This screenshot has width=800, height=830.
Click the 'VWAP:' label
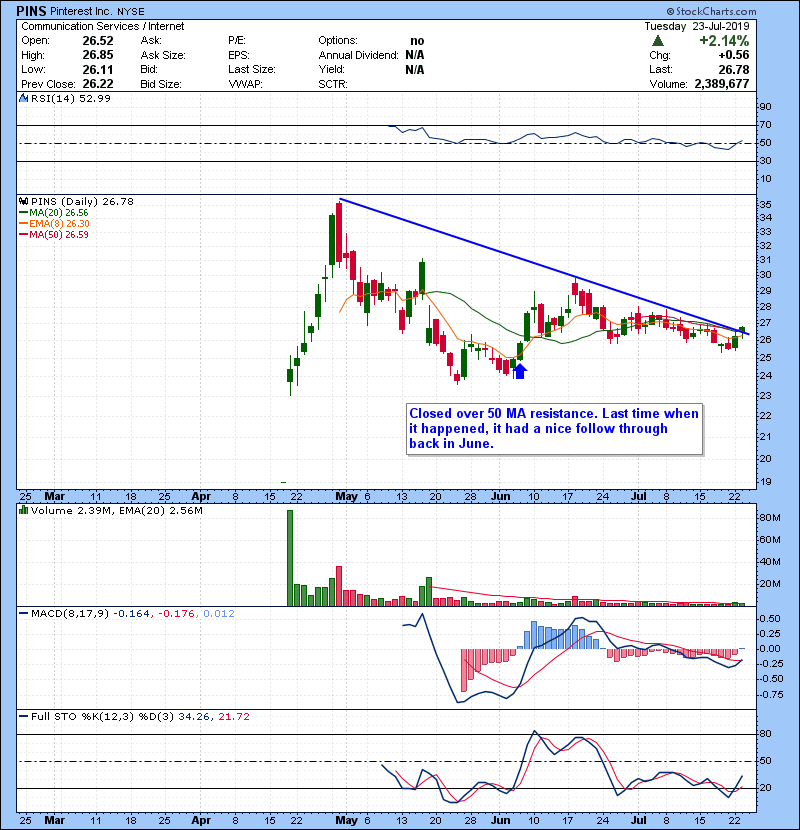[x=246, y=84]
